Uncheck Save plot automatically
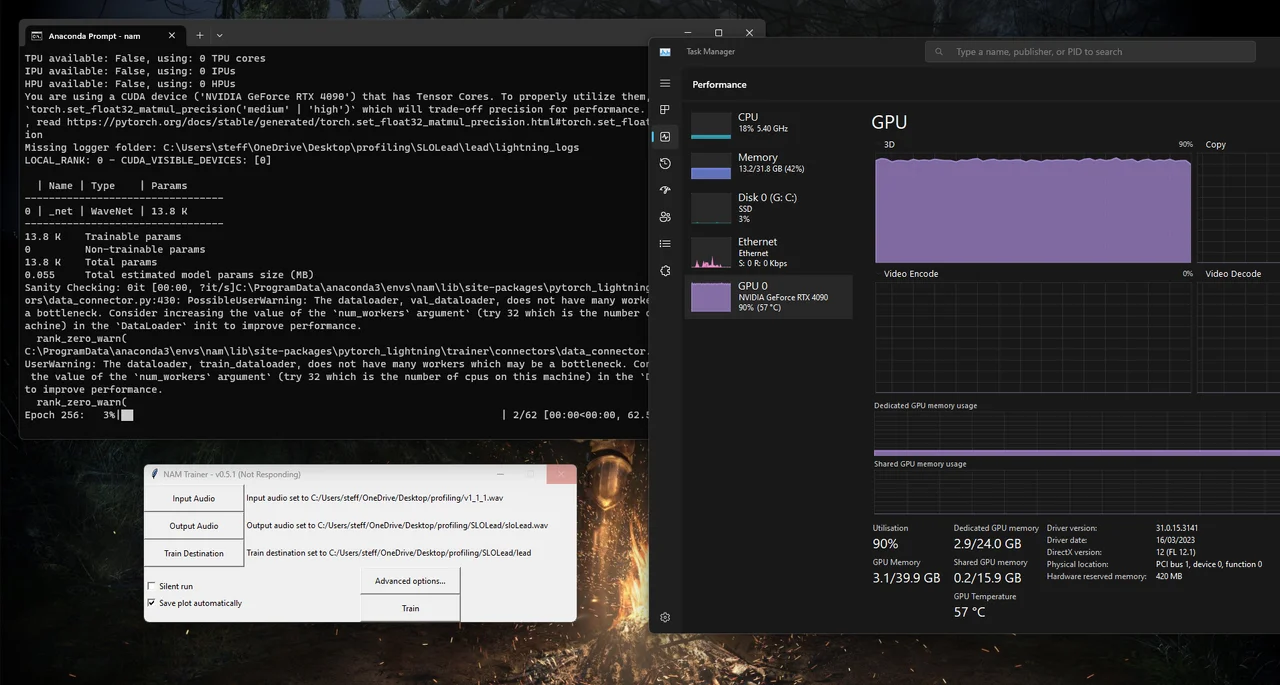 tap(151, 603)
